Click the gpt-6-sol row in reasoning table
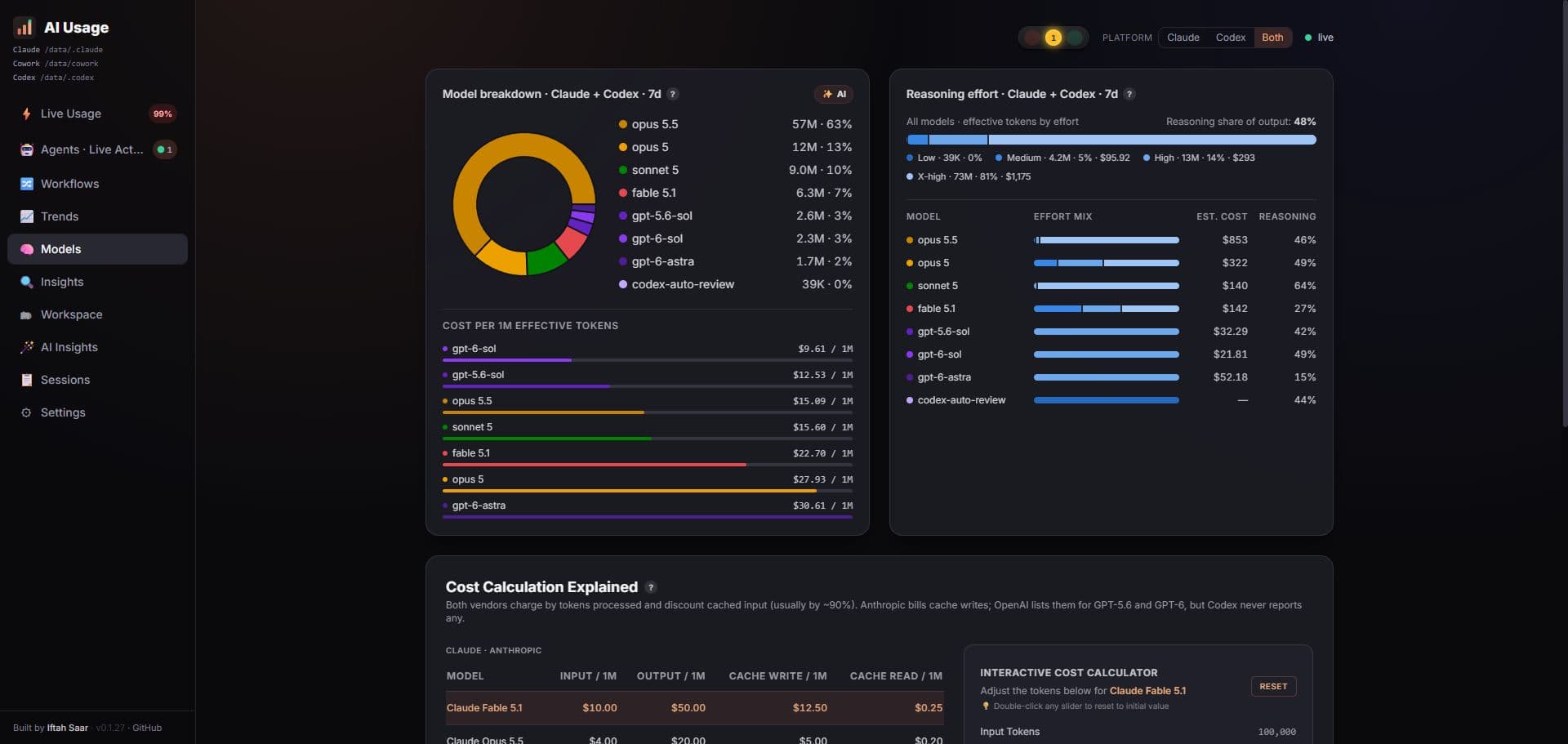Viewport: 1568px width, 744px height. point(1111,354)
